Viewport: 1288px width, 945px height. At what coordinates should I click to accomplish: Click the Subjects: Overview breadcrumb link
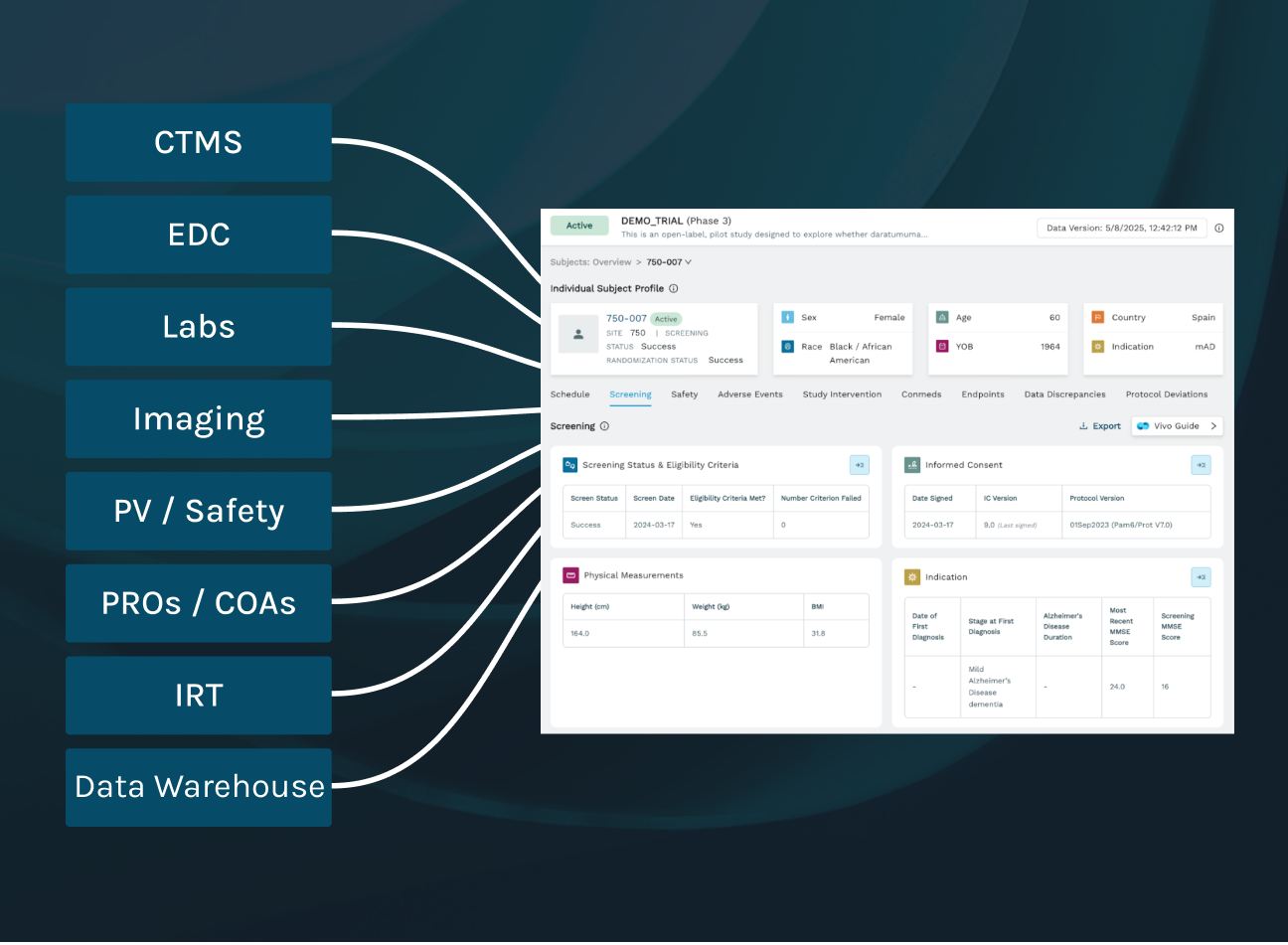(x=590, y=262)
